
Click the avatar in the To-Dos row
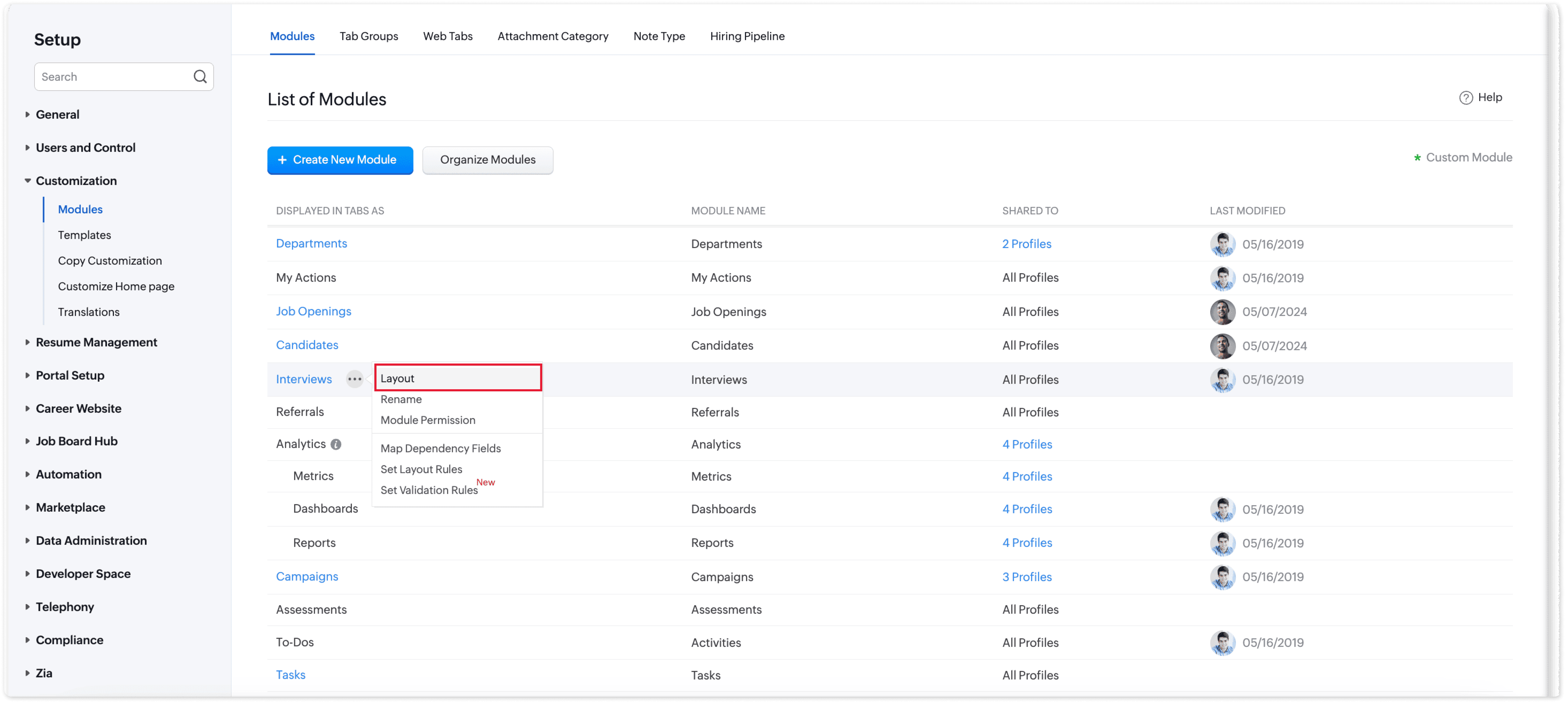click(1222, 643)
